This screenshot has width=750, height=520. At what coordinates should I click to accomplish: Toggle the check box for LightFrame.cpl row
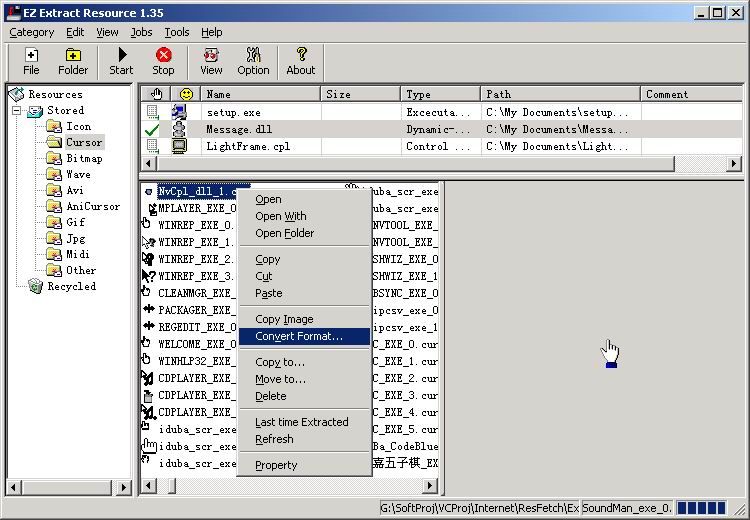tap(152, 147)
